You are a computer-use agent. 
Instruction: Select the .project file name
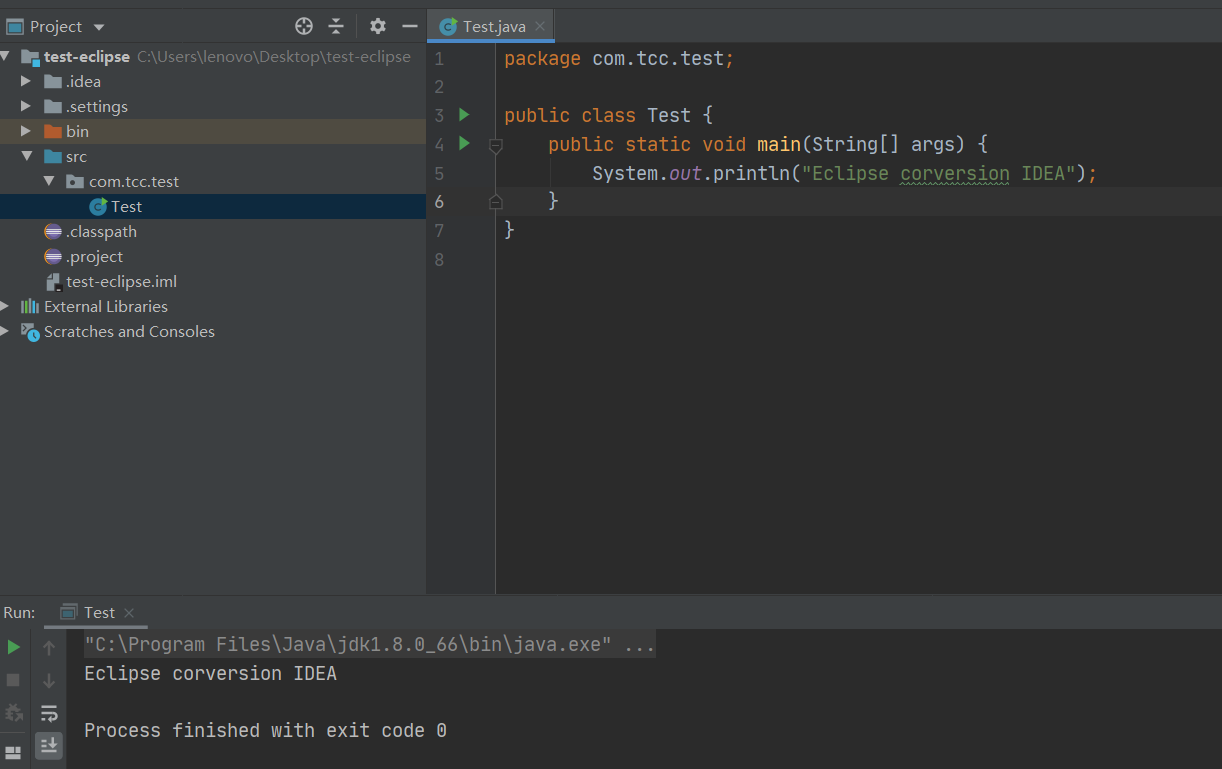pyautogui.click(x=95, y=256)
